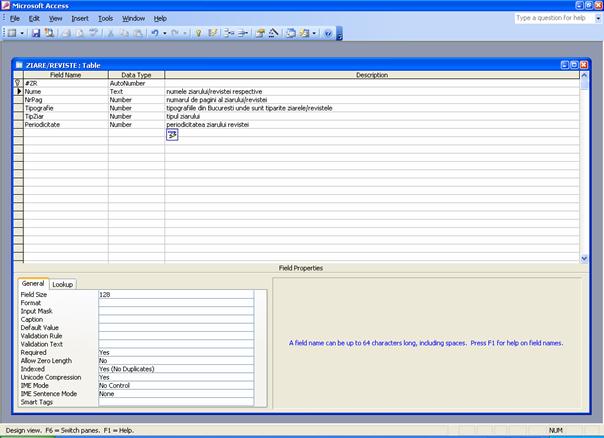Click the Data Type cell for Periodicitate
This screenshot has width=604, height=438.
coord(136,124)
